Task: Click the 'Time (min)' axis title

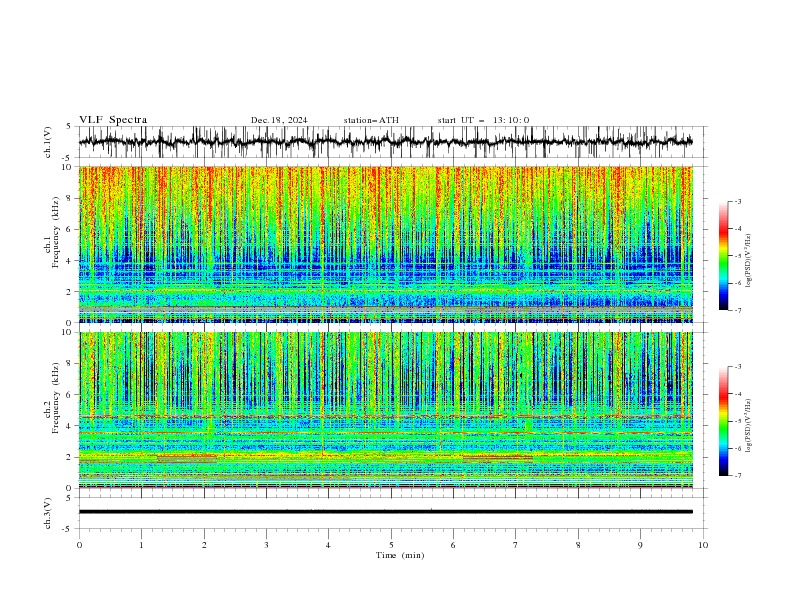Action: click(400, 555)
